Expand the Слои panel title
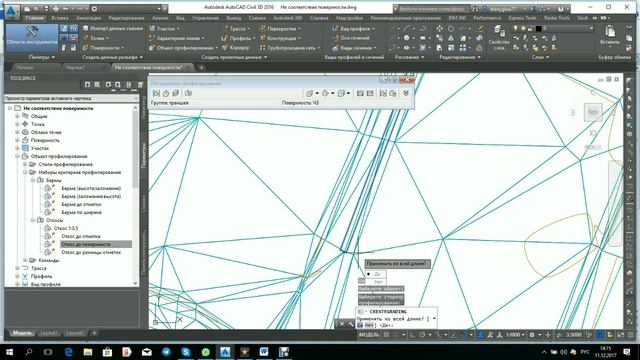640x360 pixels. [x=540, y=57]
